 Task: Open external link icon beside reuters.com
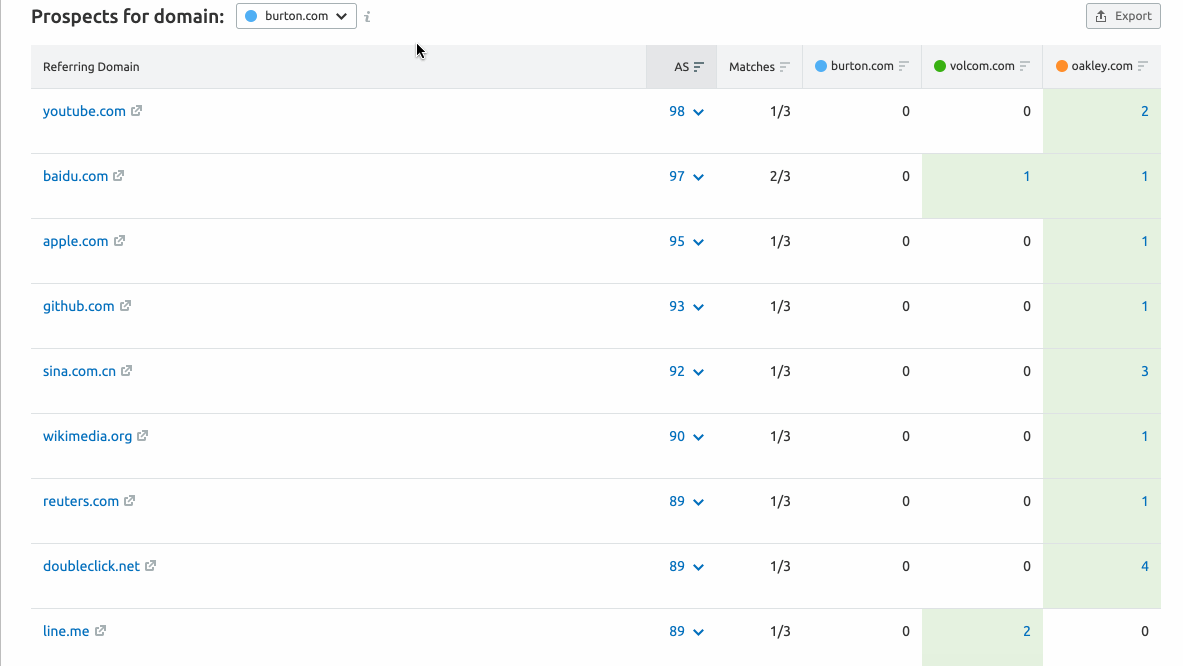click(x=130, y=500)
